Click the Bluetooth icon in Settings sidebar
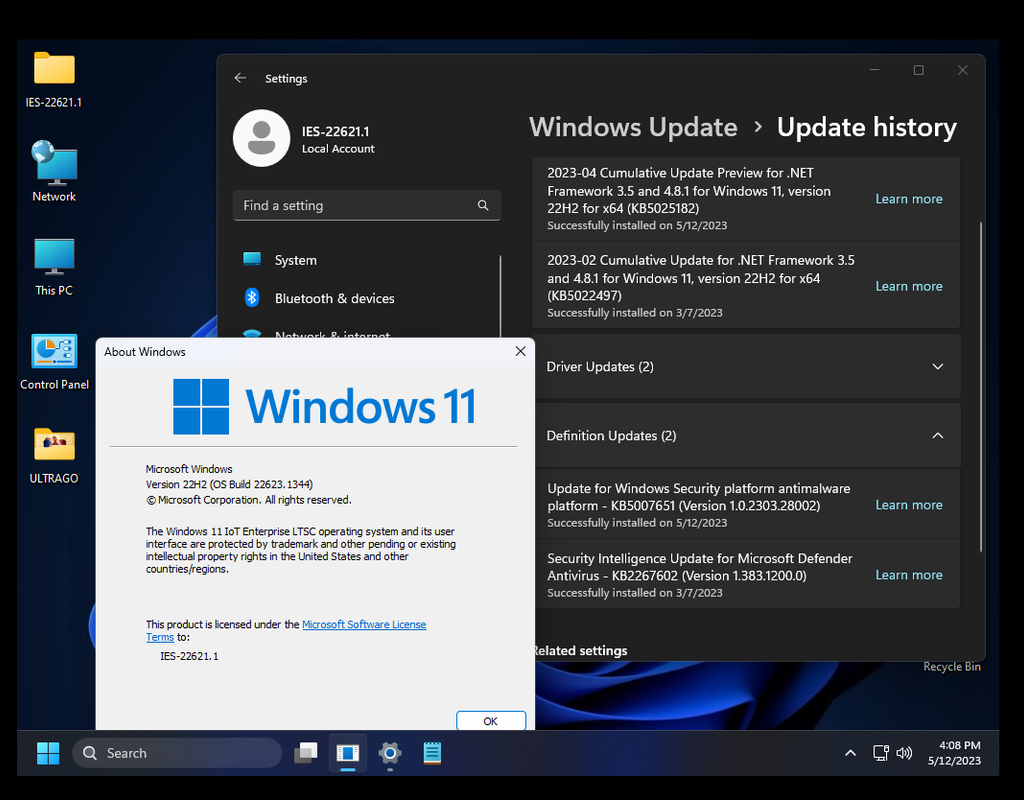The height and width of the screenshot is (800, 1024). (252, 298)
